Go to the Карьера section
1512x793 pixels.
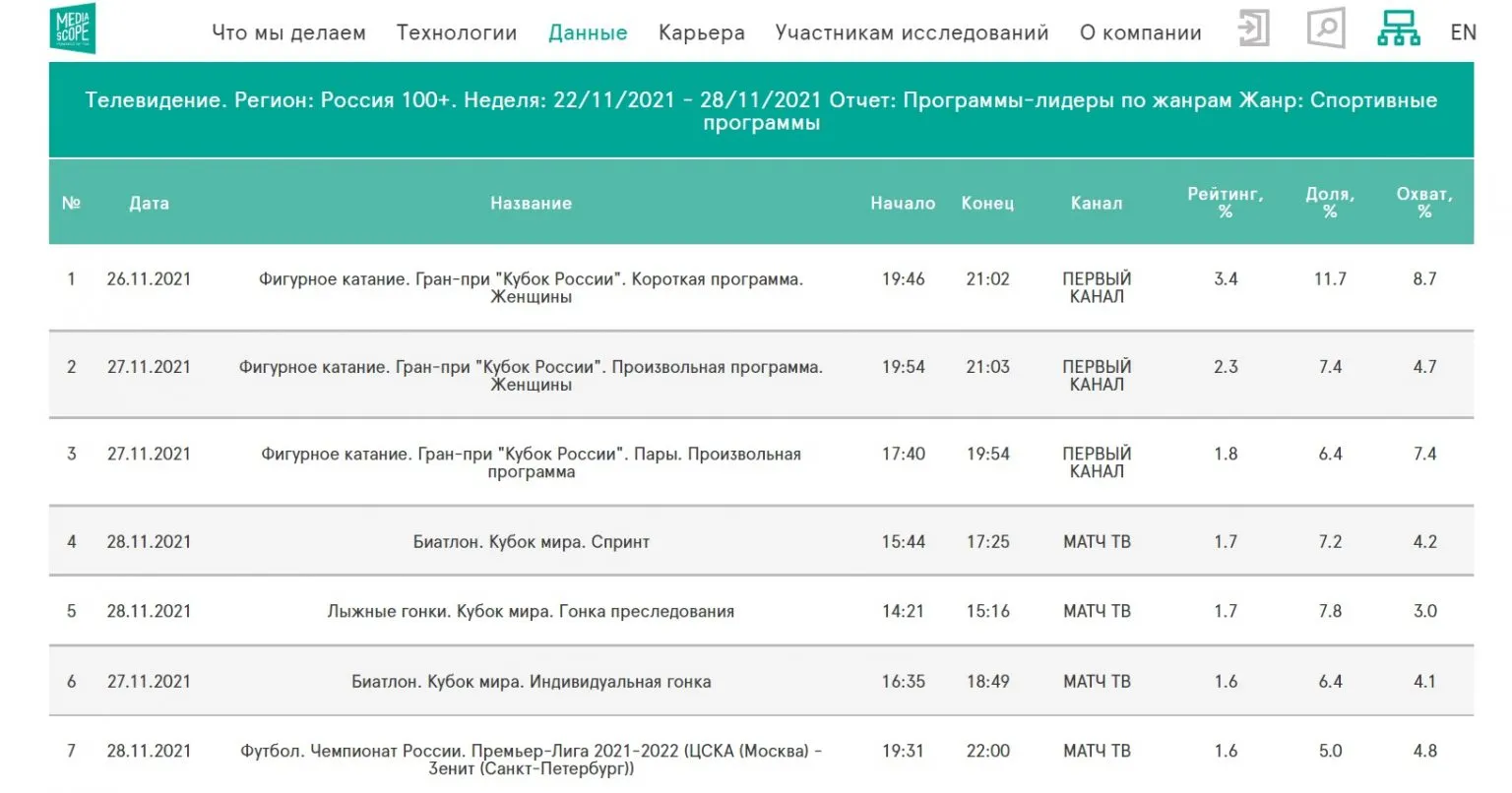pyautogui.click(x=701, y=32)
